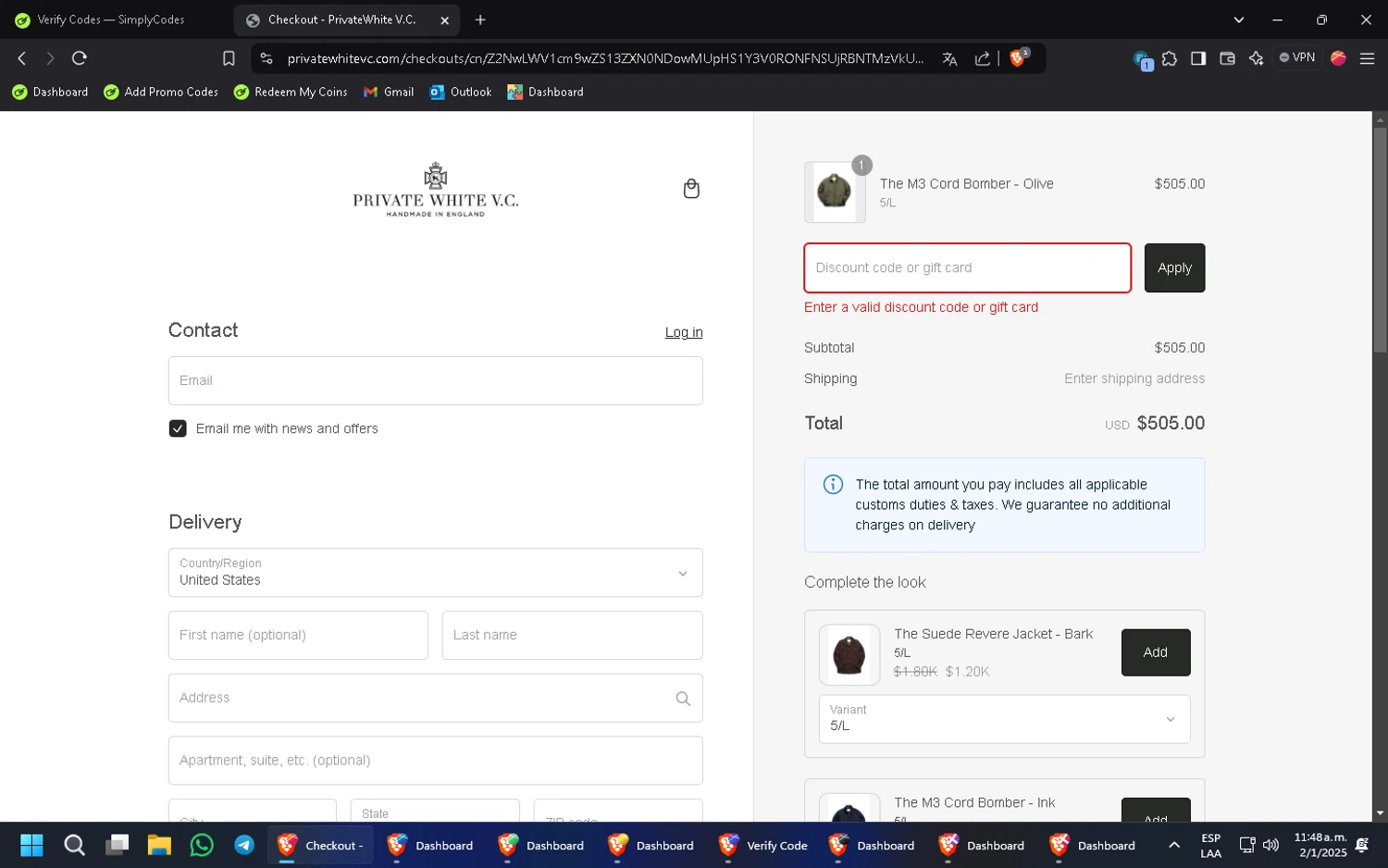Show hidden system tray icons
This screenshot has height=868, width=1388.
(x=1173, y=845)
